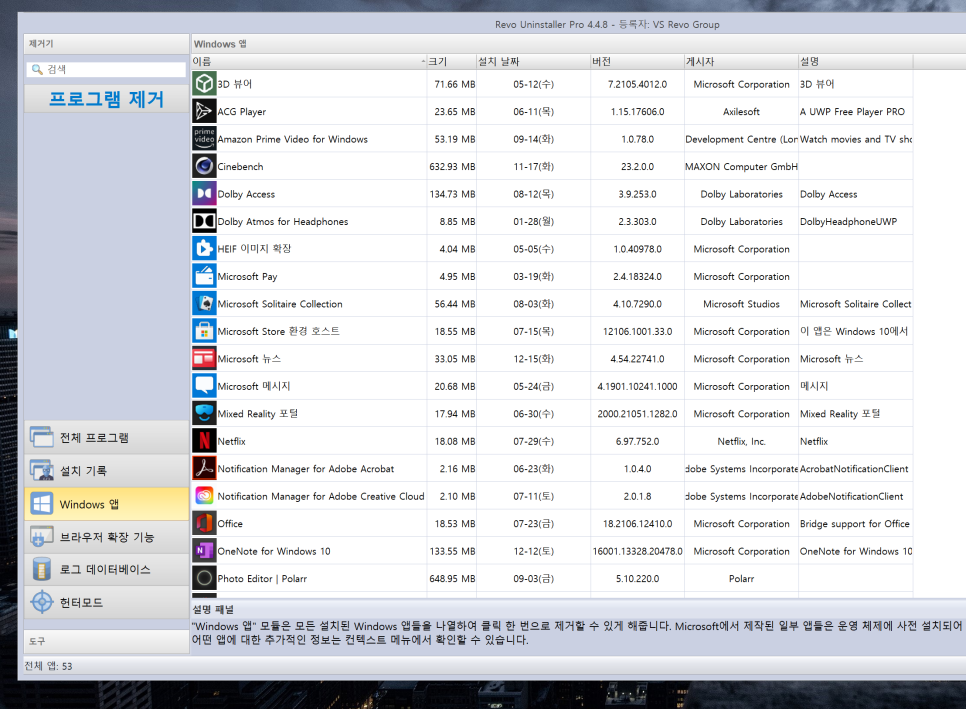Click the Microsoft Solitaire Collection icon
The height and width of the screenshot is (709, 966).
pyautogui.click(x=204, y=304)
